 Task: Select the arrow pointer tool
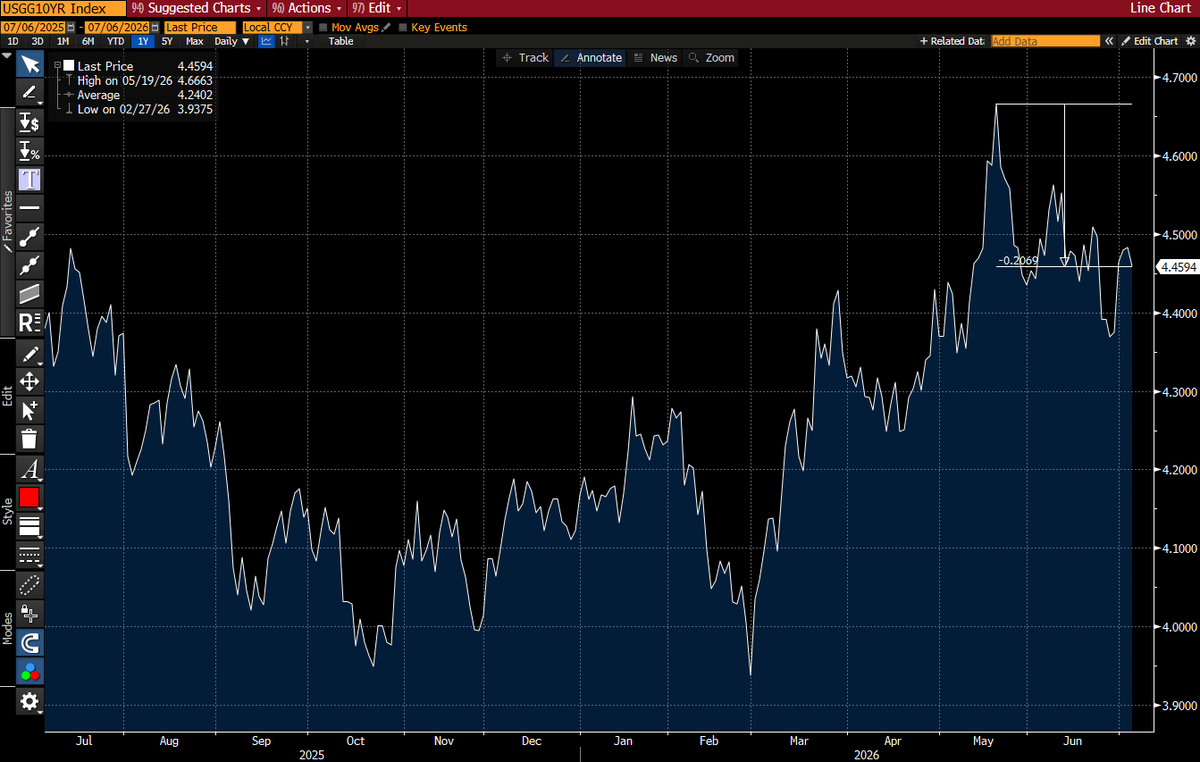(x=30, y=65)
